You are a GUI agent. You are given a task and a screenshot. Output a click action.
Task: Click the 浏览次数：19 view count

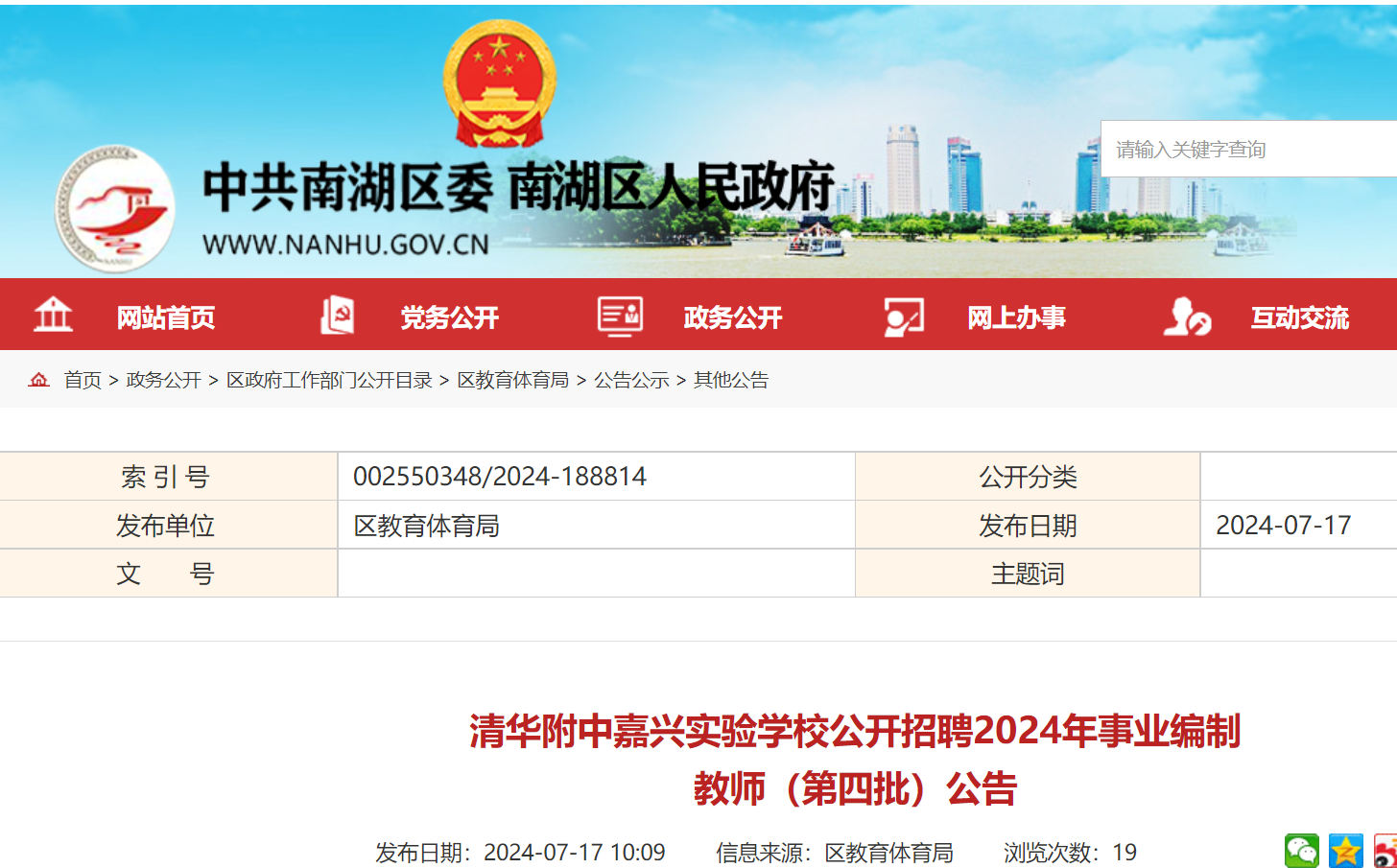click(x=1070, y=853)
